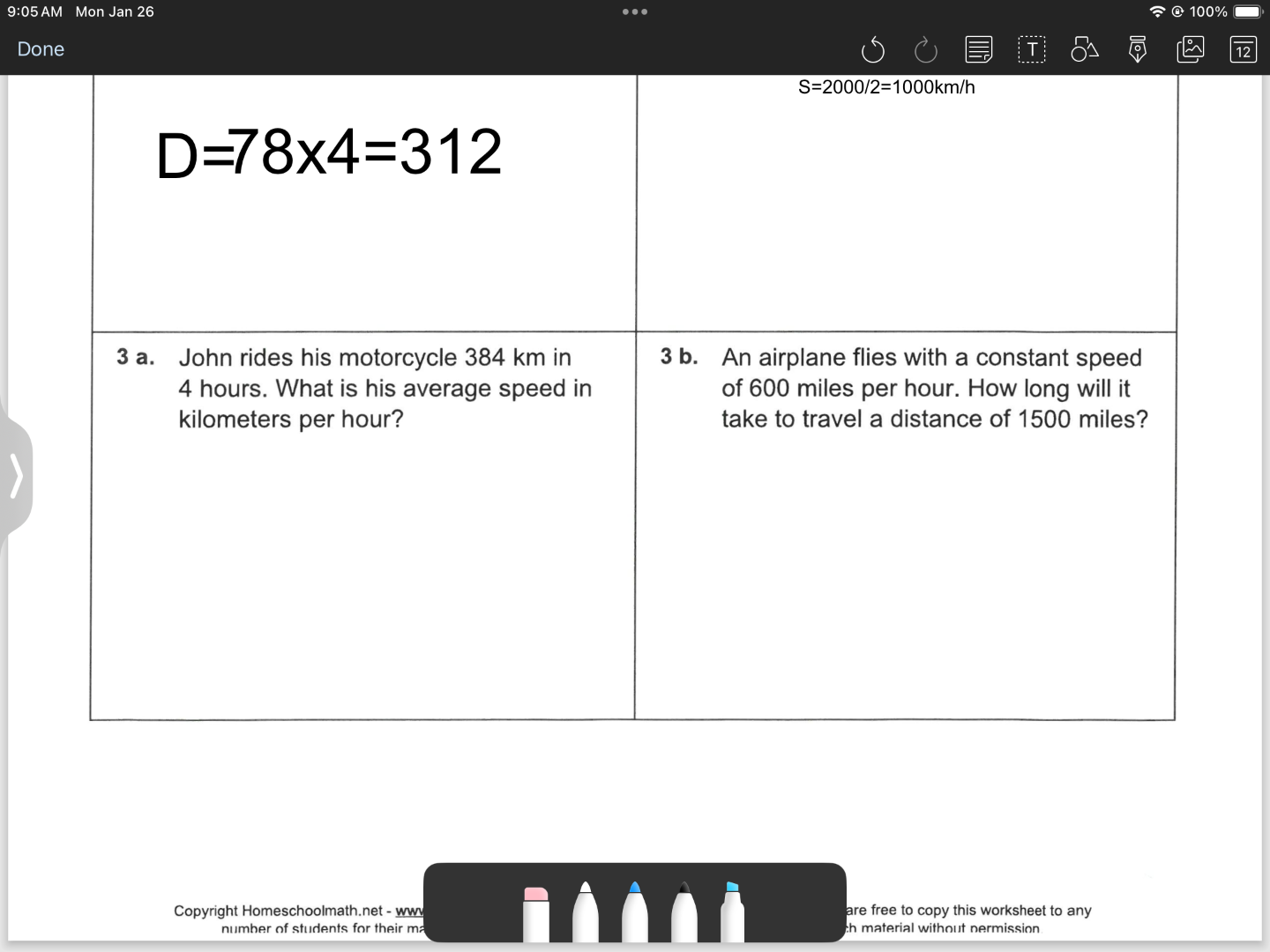
Task: Select the blue pen
Action: (x=635, y=913)
